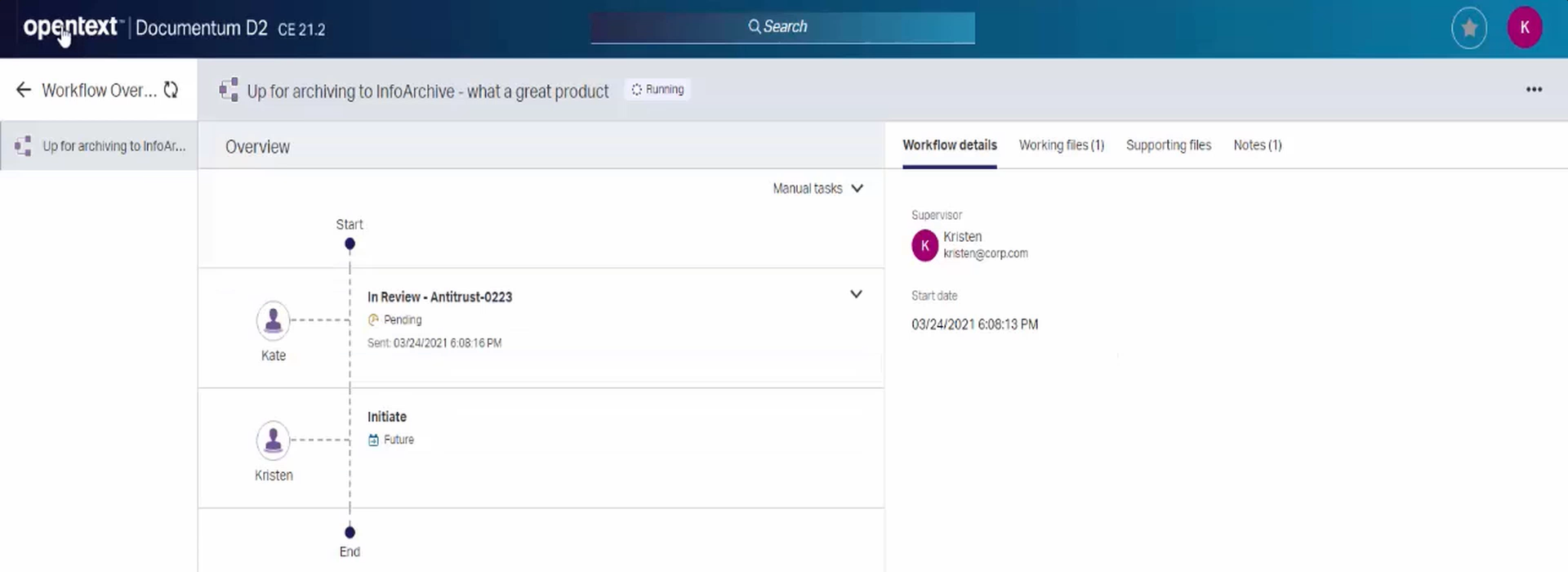Click the supervisor Kristen avatar
The image size is (1568, 572).
[x=924, y=245]
